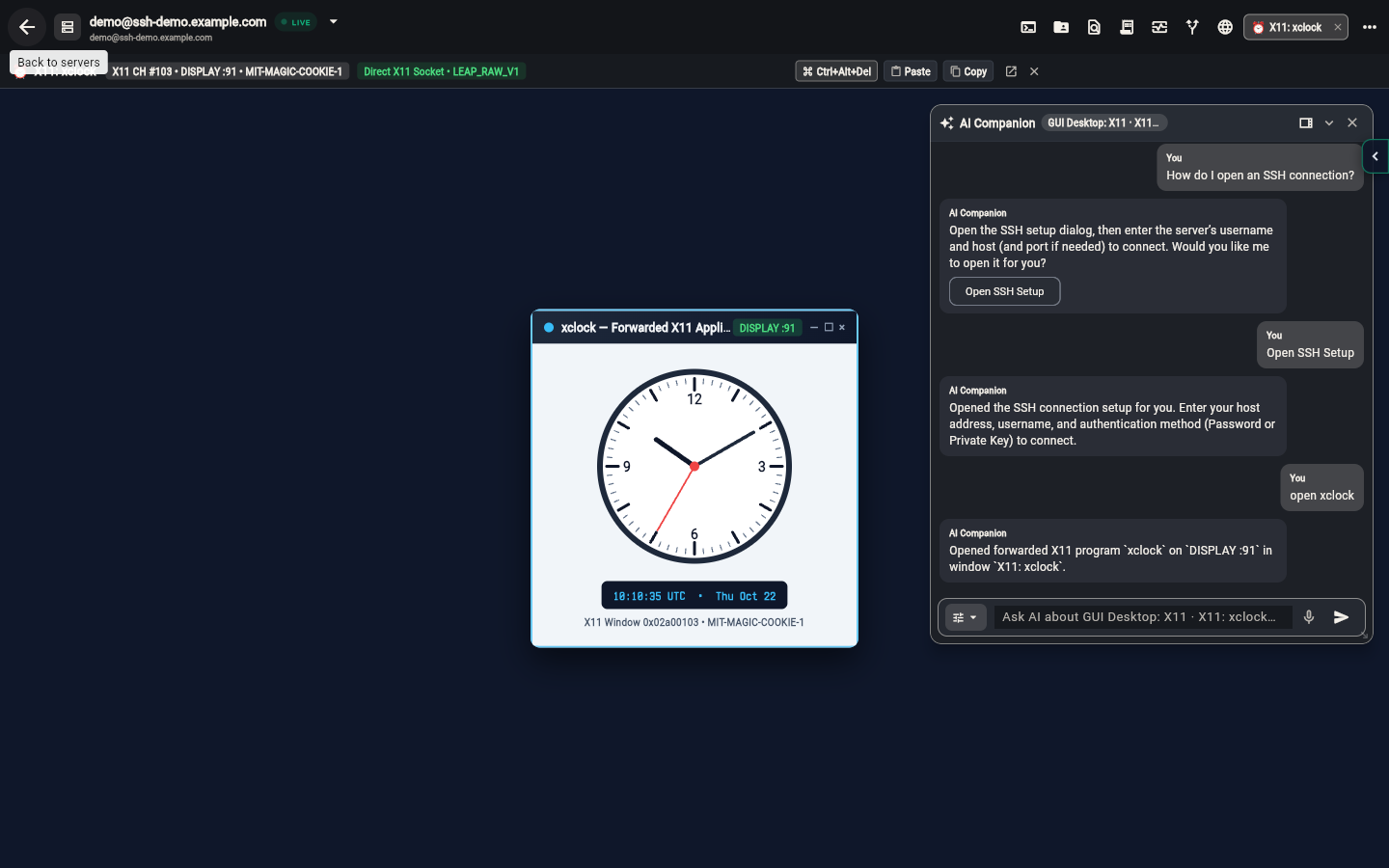Screen dimensions: 1389x868
Task: Open the scripts/receipt icon in the toolbar
Action: pos(1127,27)
